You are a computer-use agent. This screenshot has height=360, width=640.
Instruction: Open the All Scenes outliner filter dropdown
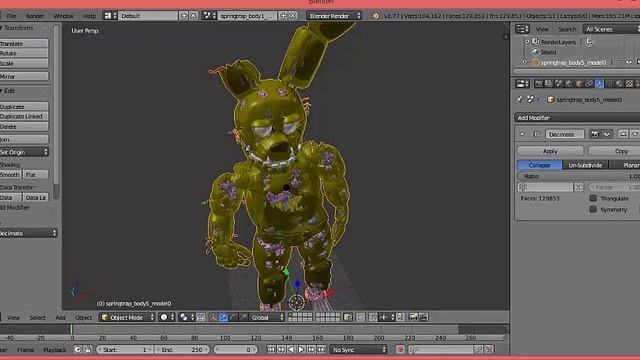[x=611, y=29]
